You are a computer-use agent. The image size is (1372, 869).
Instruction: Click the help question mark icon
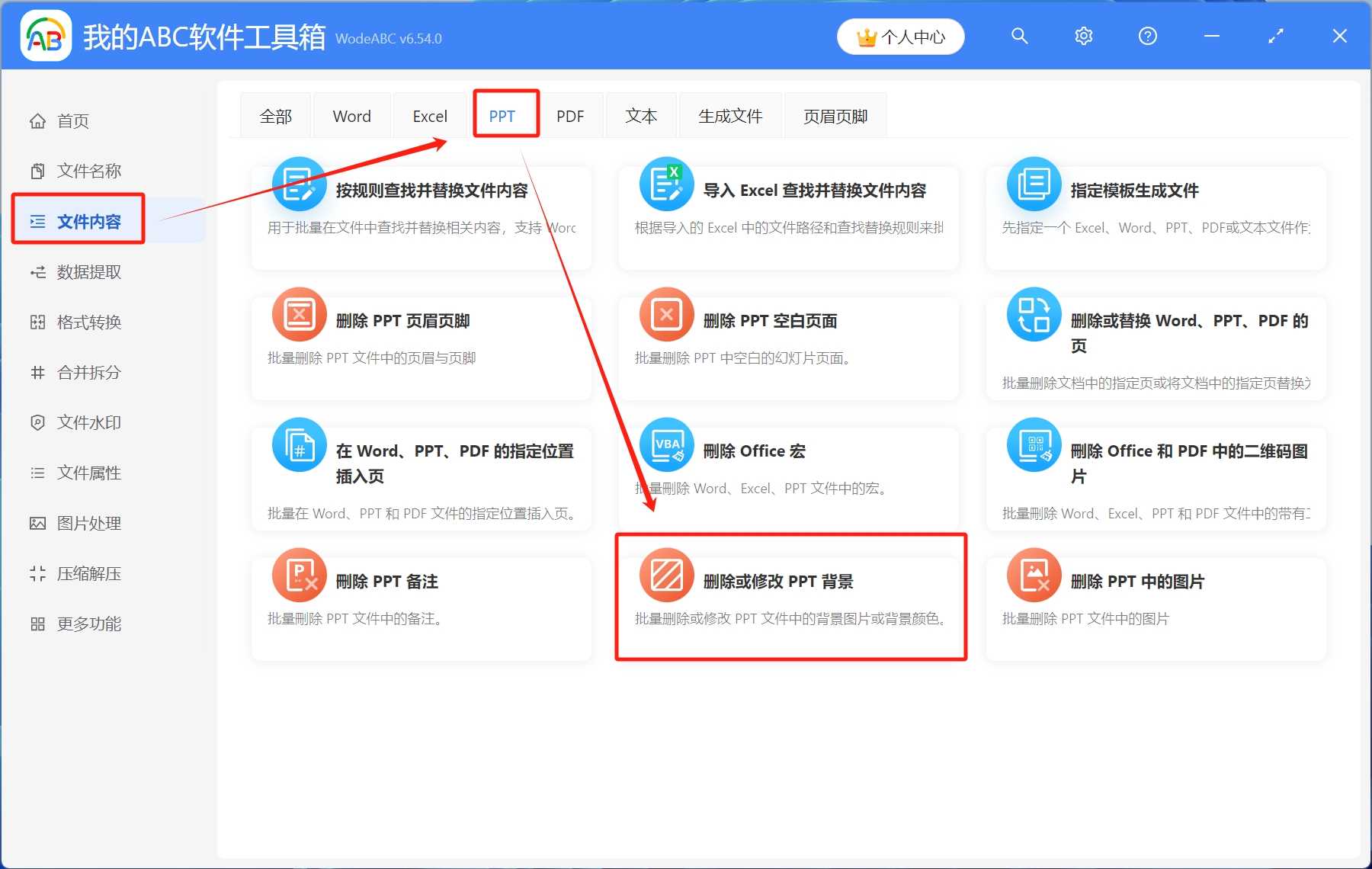(x=1146, y=36)
